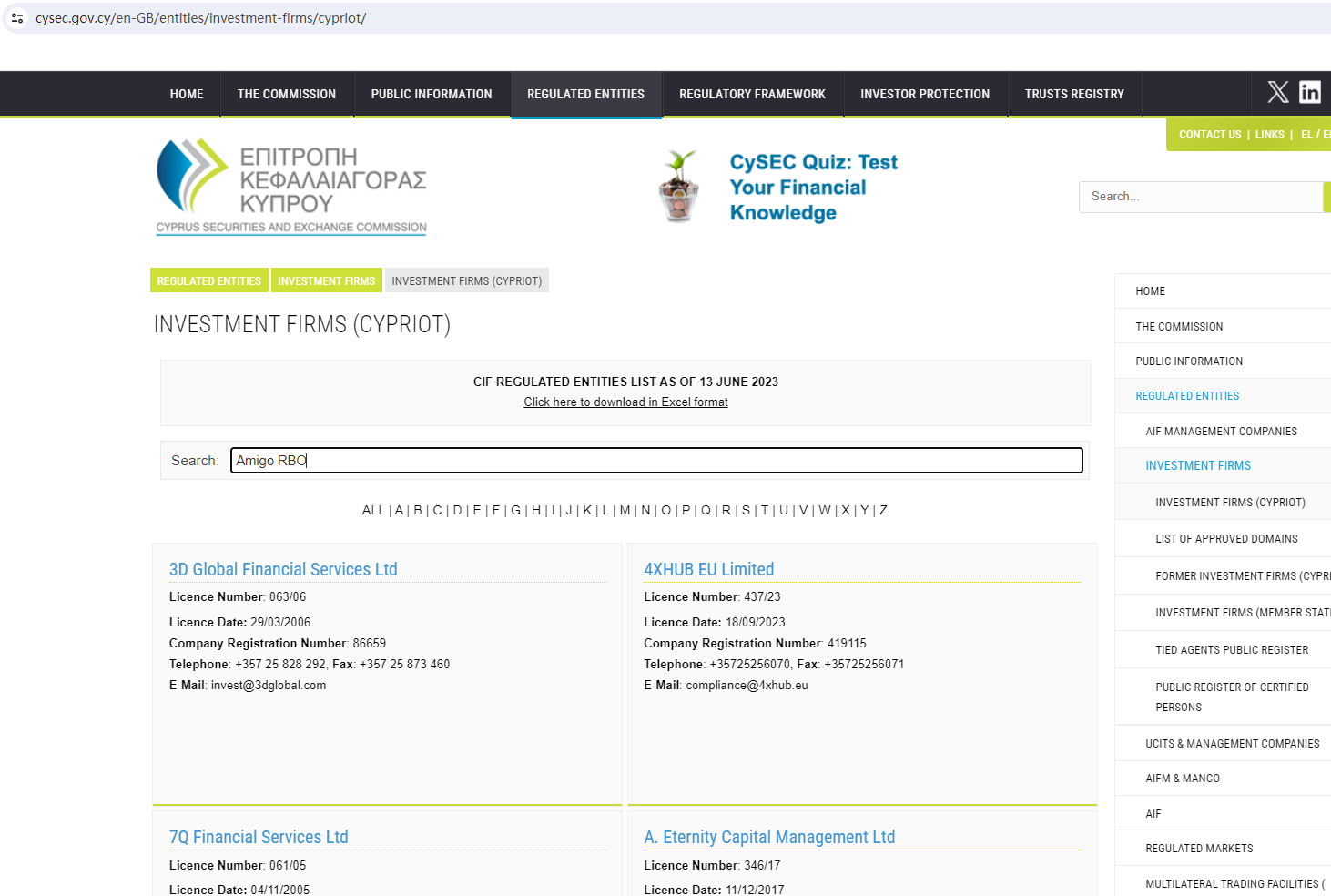Click the Contact Us link

pos(1209,135)
